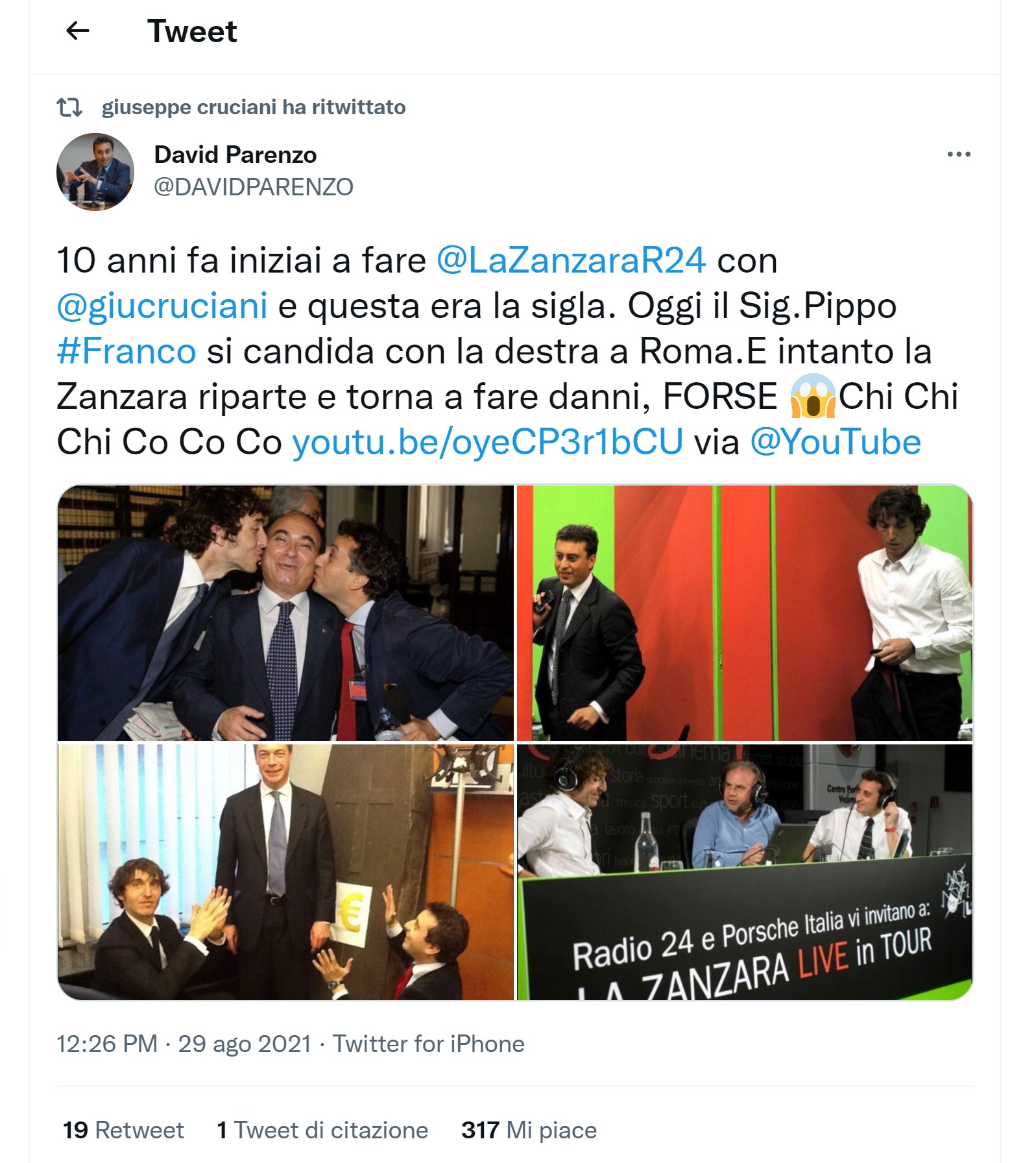Open the David Parenzo display name

pos(235,155)
